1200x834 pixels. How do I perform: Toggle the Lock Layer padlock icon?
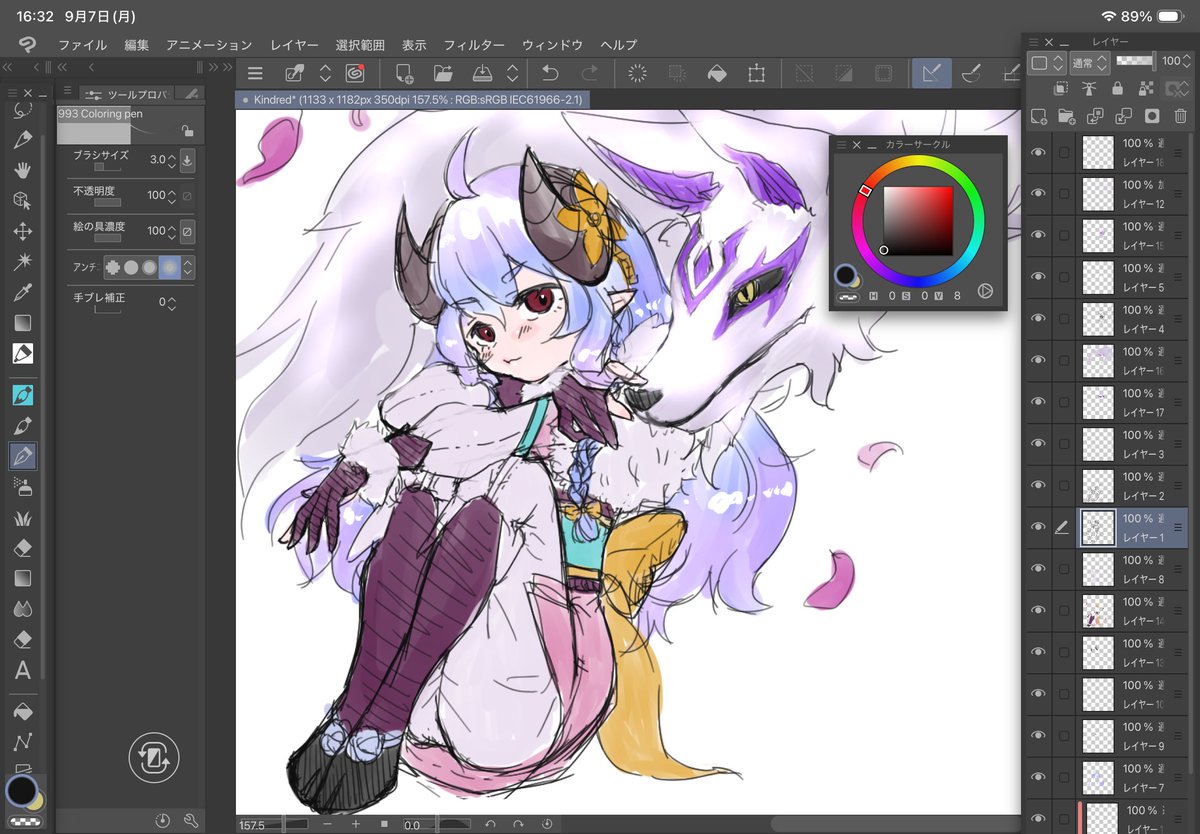pyautogui.click(x=1117, y=88)
